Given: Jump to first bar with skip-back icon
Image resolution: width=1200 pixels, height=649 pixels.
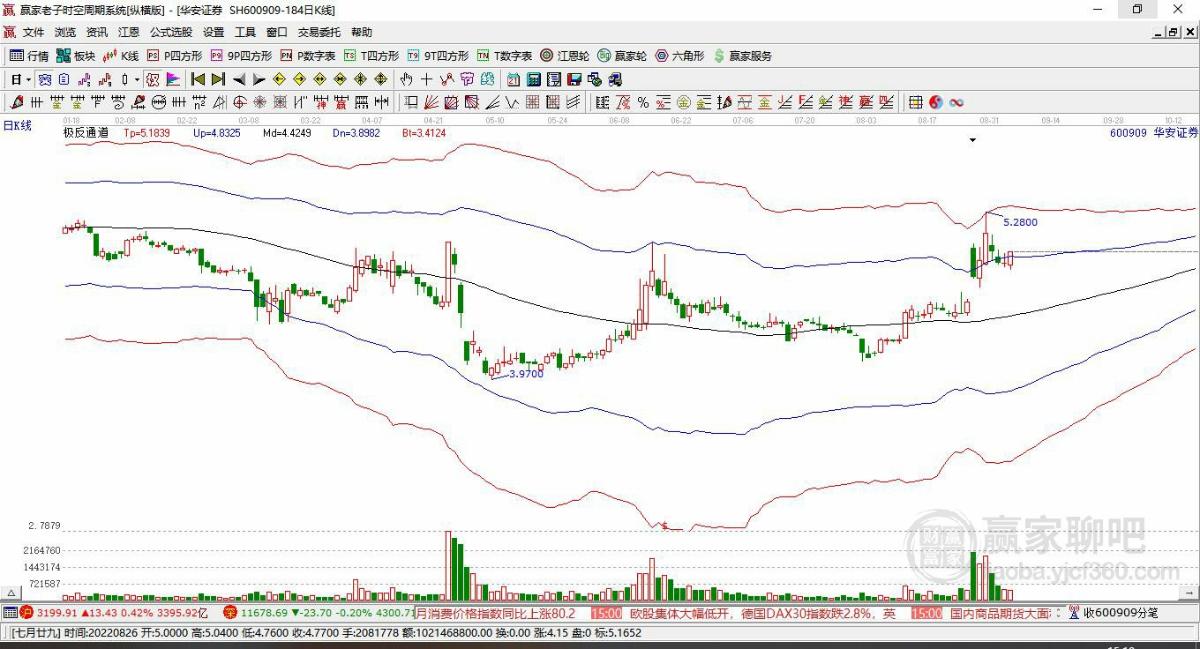Looking at the screenshot, I should (x=197, y=79).
